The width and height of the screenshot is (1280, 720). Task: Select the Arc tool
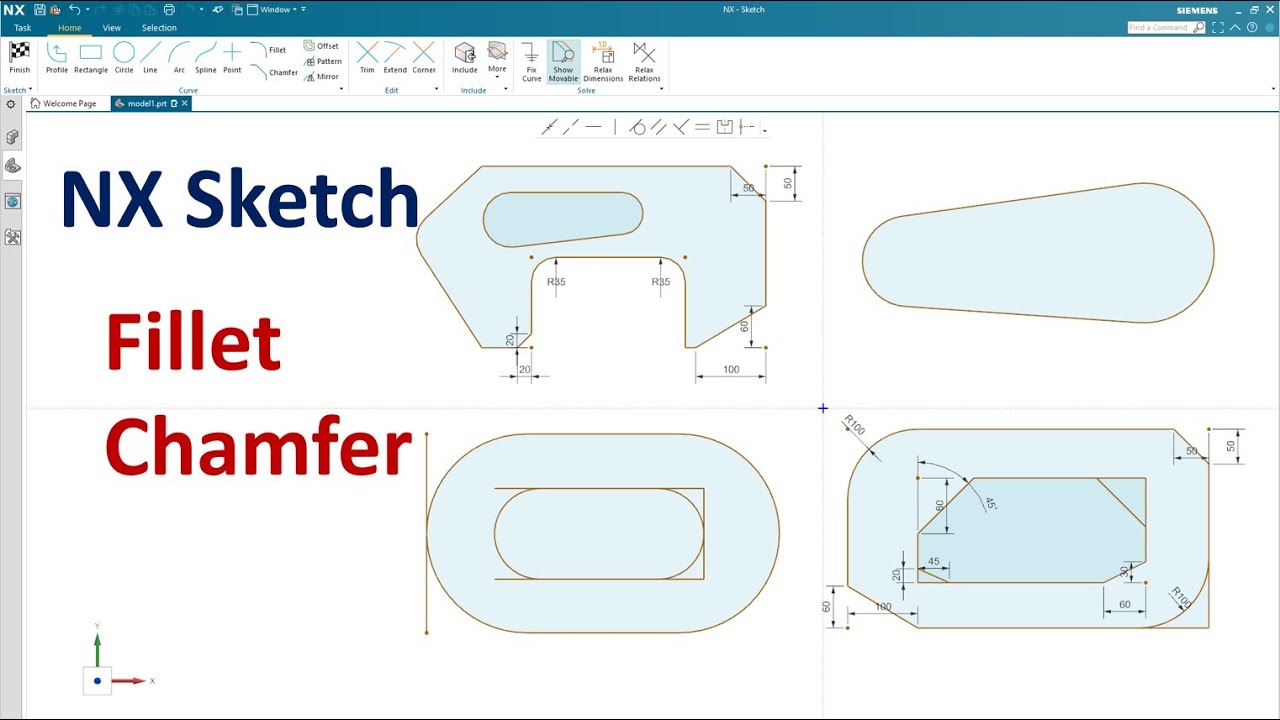tap(179, 58)
